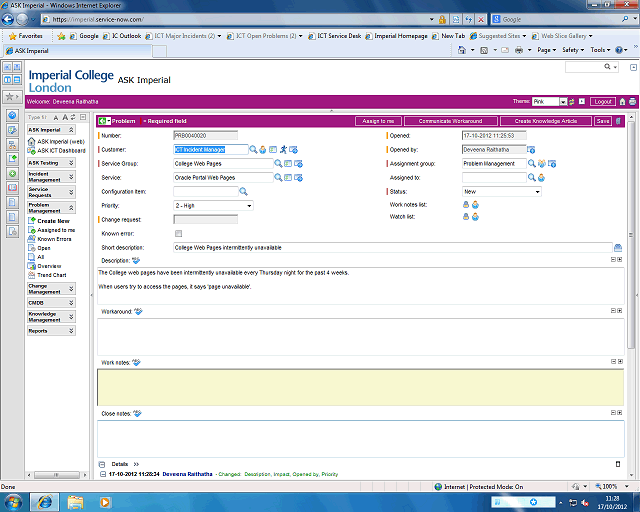Open Trend Chart in the sidebar
Image resolution: width=640 pixels, height=512 pixels.
52,275
